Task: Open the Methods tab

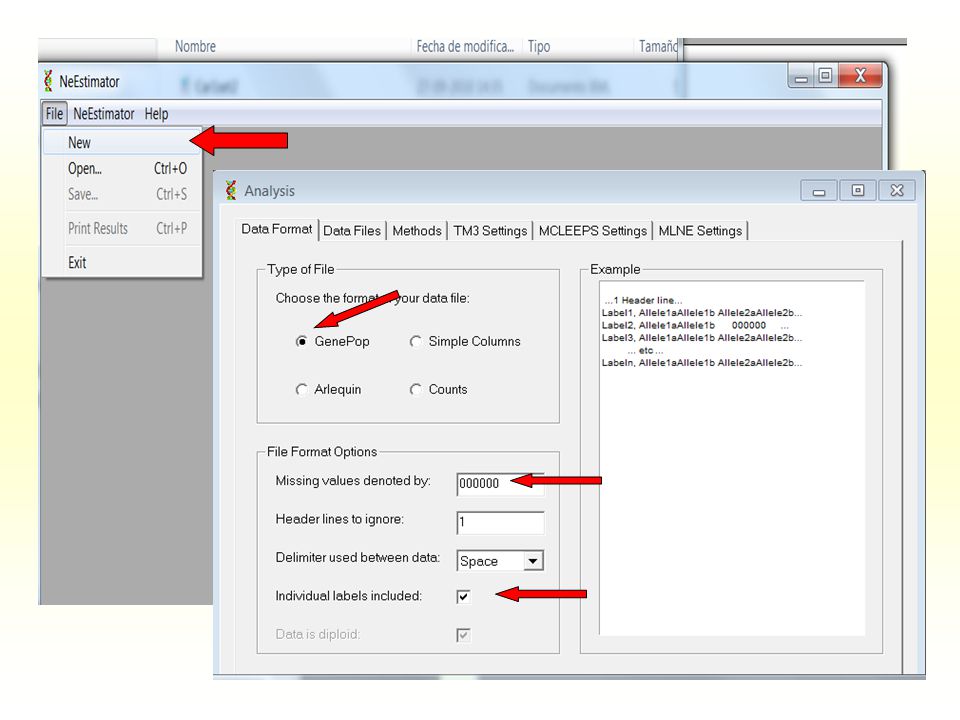Action: pos(417,231)
